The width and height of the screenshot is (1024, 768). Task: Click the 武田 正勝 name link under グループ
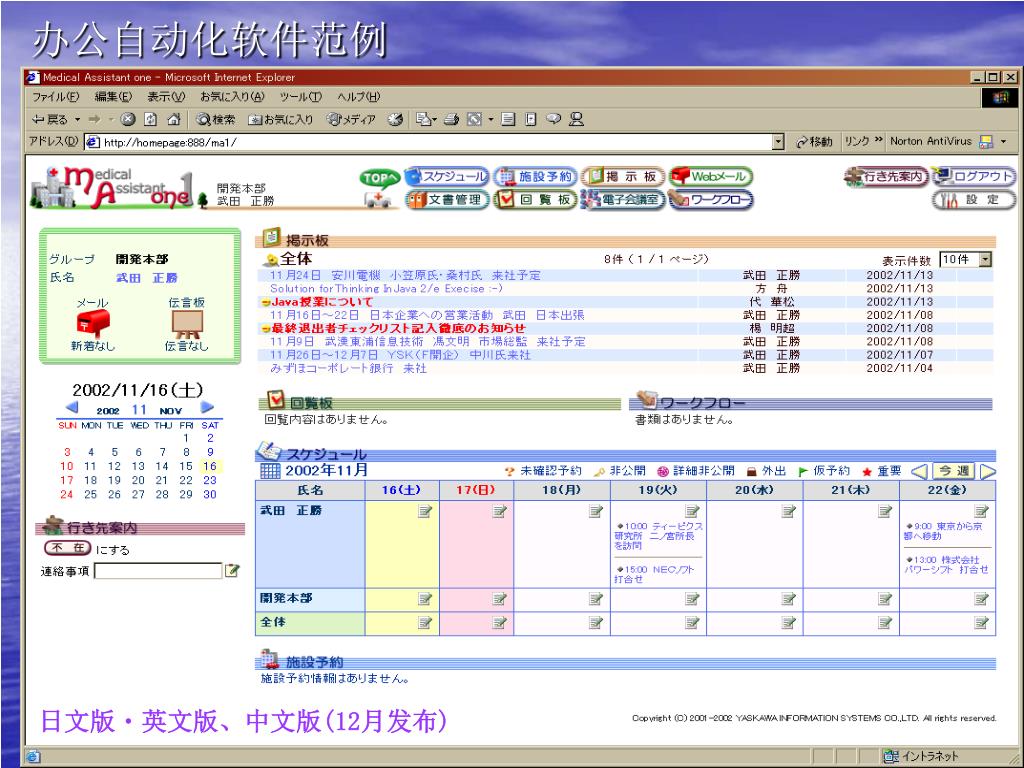147,278
